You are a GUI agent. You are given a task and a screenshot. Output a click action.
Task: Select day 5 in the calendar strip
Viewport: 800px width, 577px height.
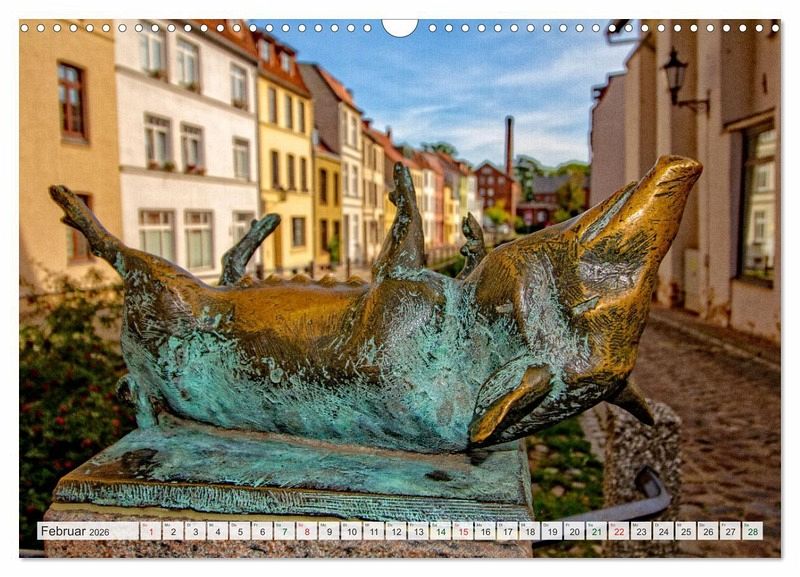[240, 531]
